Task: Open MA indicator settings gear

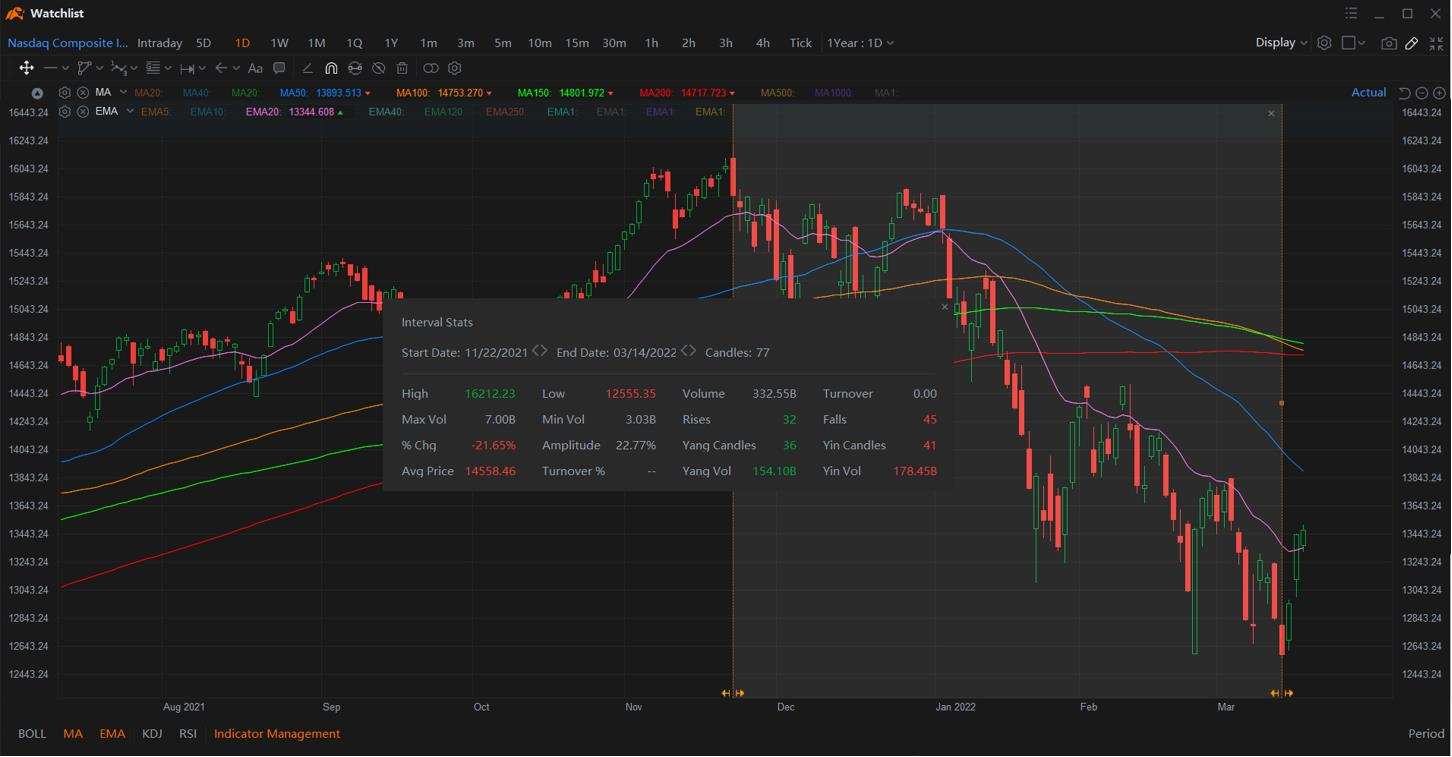Action: tap(65, 92)
